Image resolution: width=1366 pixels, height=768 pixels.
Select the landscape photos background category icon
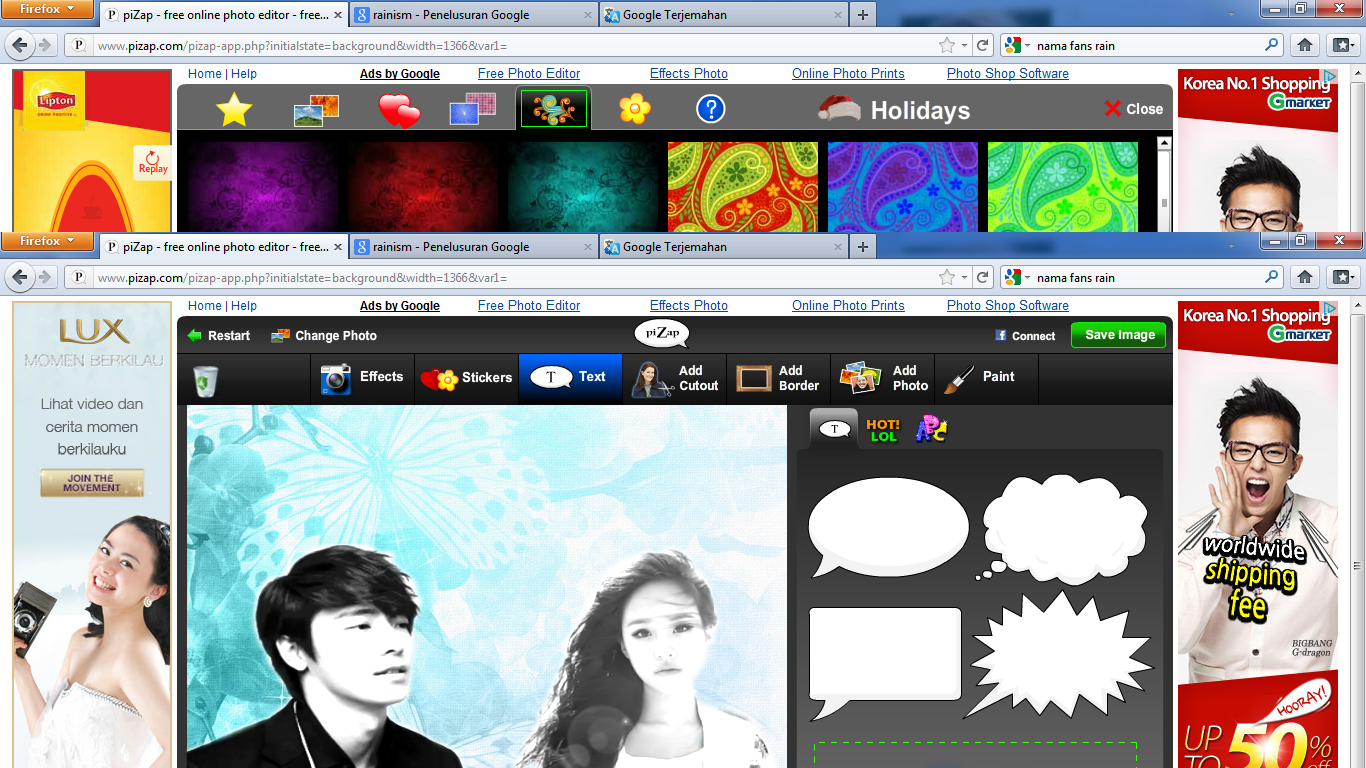click(x=316, y=109)
